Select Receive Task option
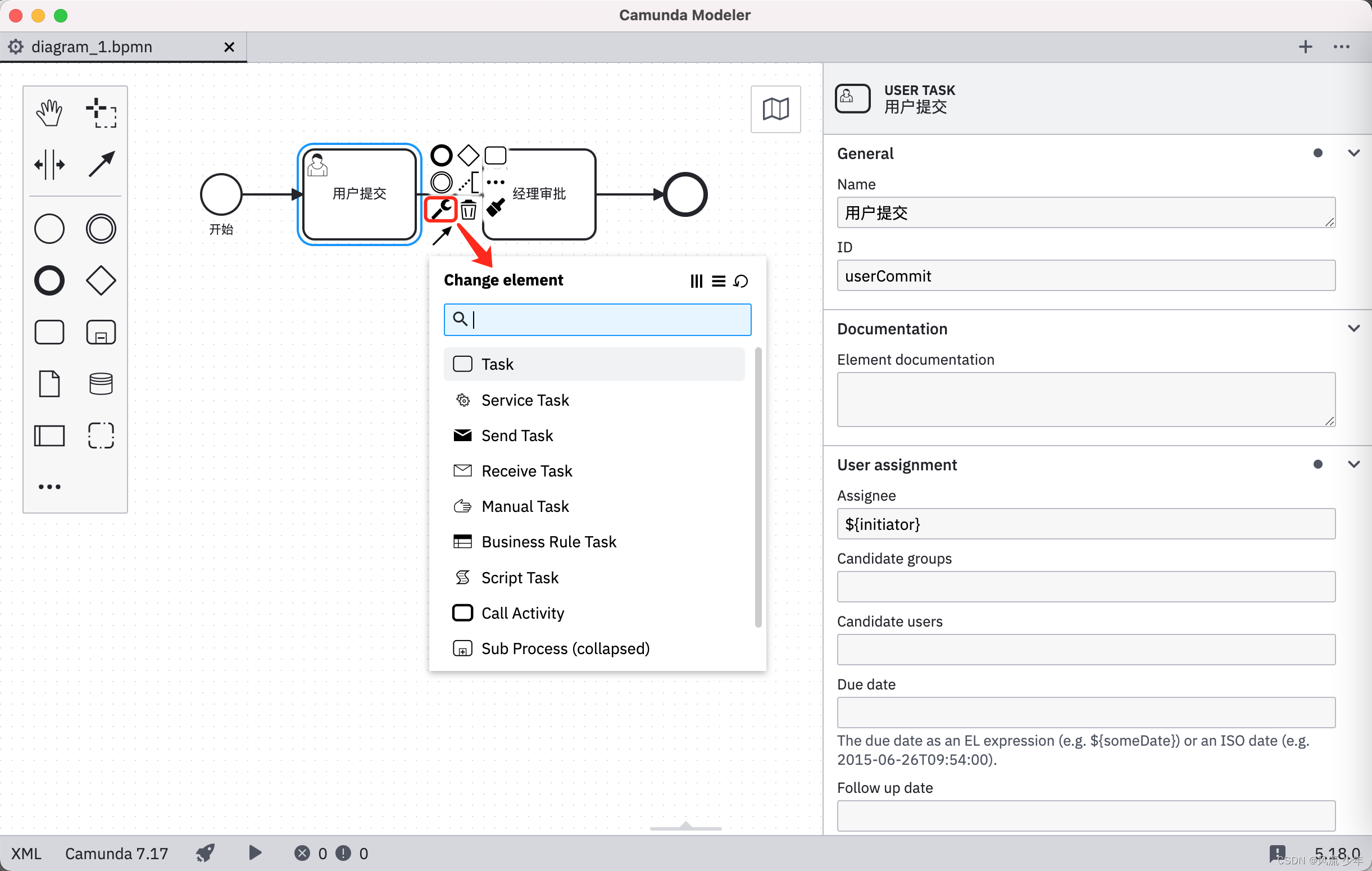Image resolution: width=1372 pixels, height=871 pixels. coord(594,471)
